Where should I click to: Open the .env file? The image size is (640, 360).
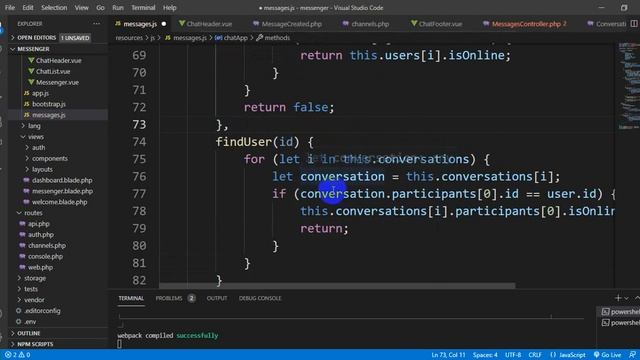(x=30, y=322)
